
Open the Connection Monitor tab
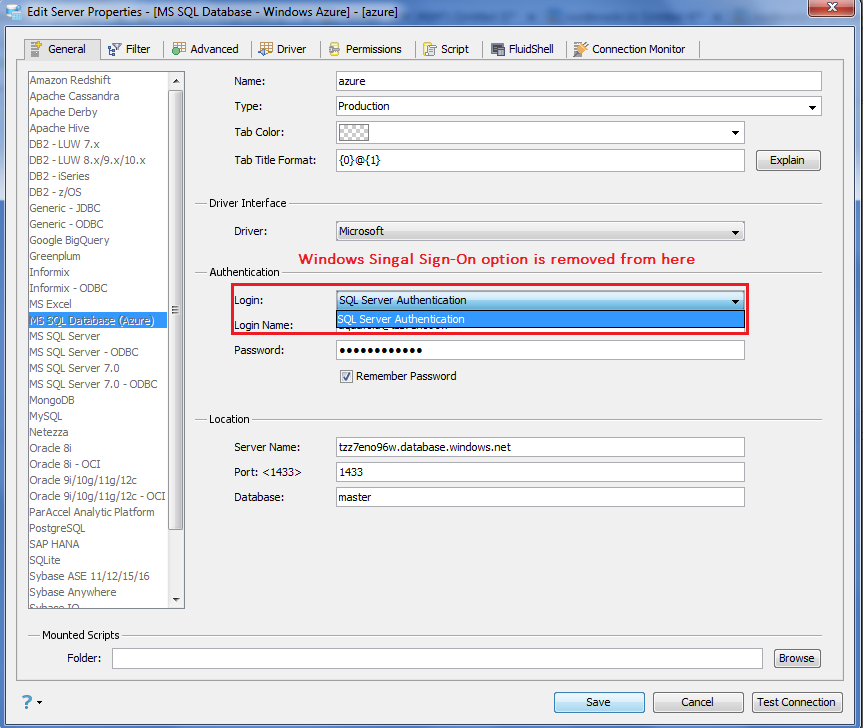[x=630, y=49]
